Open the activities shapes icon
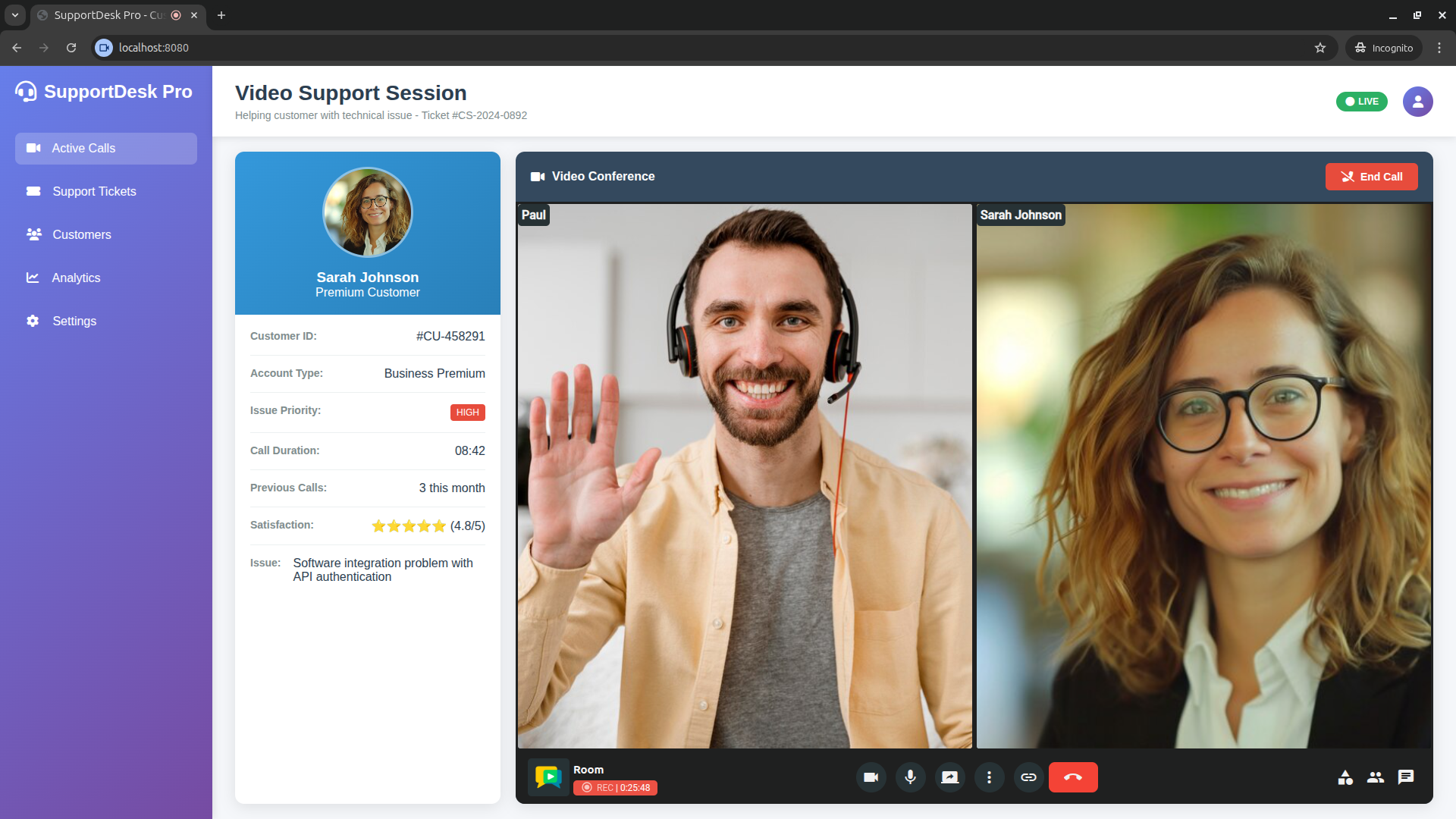The image size is (1456, 819). coord(1345,777)
